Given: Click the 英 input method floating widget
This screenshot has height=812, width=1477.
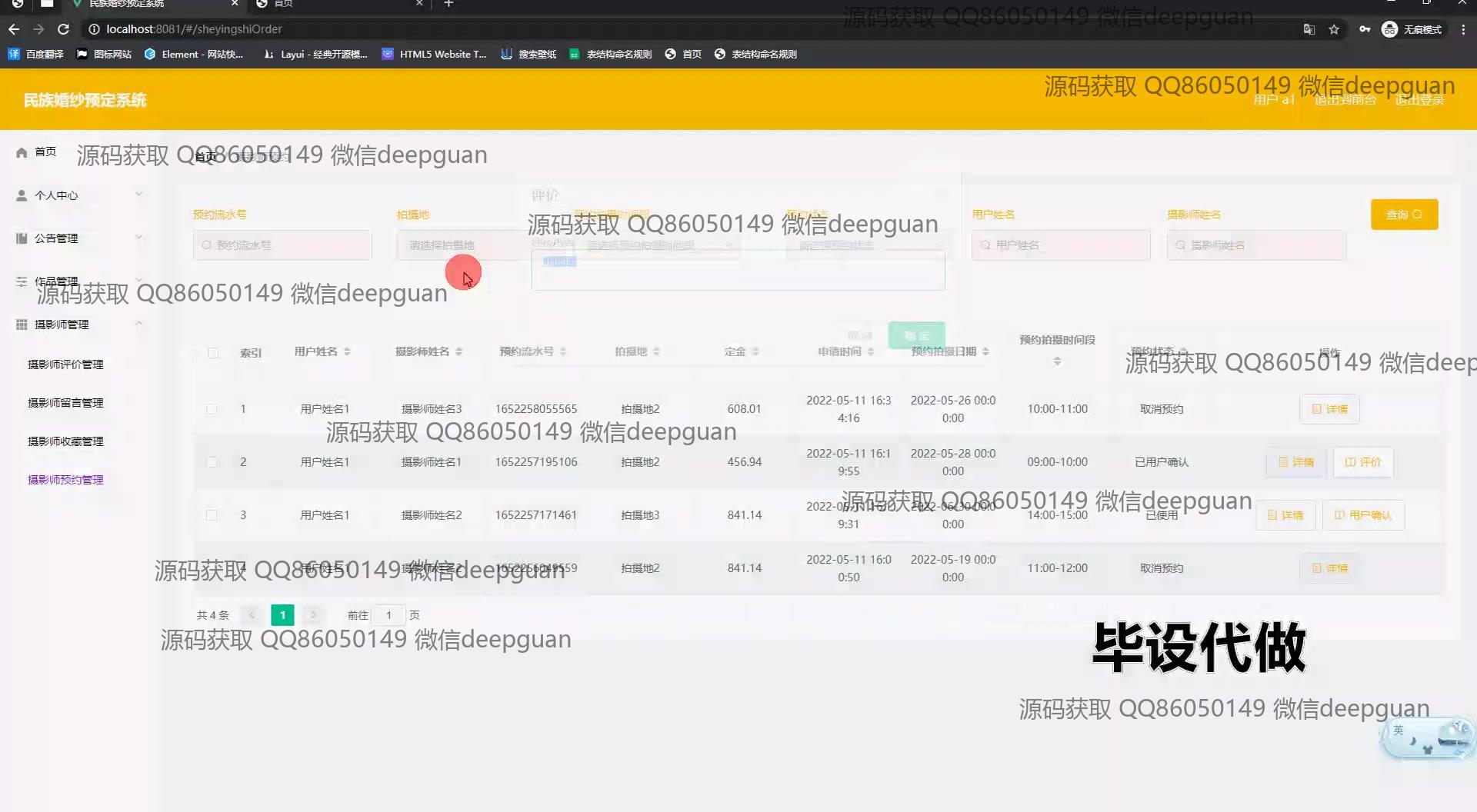Looking at the screenshot, I should tap(1427, 738).
